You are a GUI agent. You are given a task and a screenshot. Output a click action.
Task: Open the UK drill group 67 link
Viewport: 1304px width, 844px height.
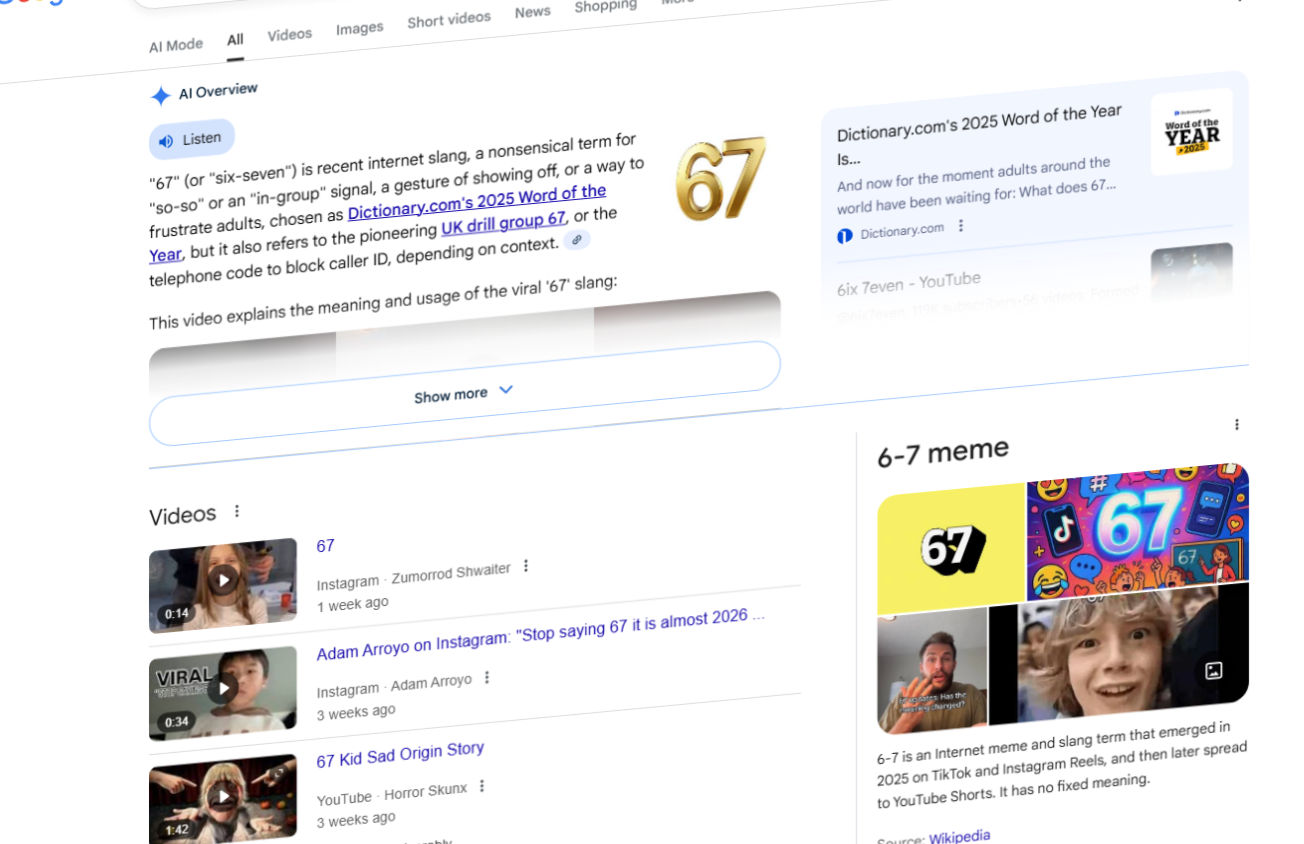click(x=504, y=222)
